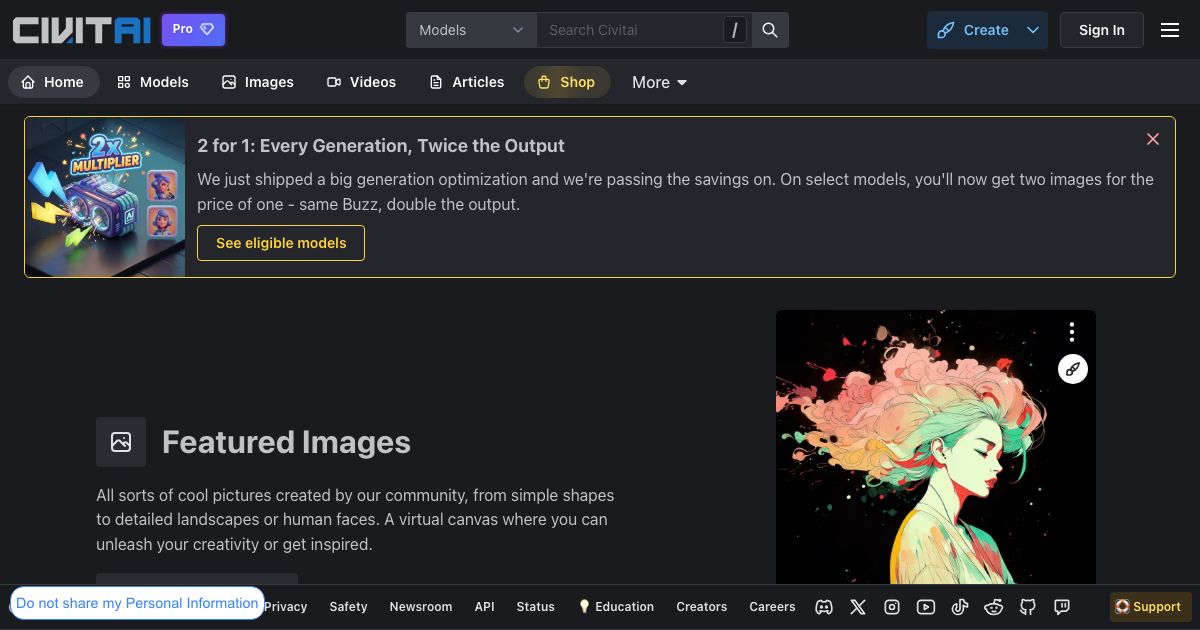Click See eligible models button
The image size is (1200, 630).
tap(281, 243)
